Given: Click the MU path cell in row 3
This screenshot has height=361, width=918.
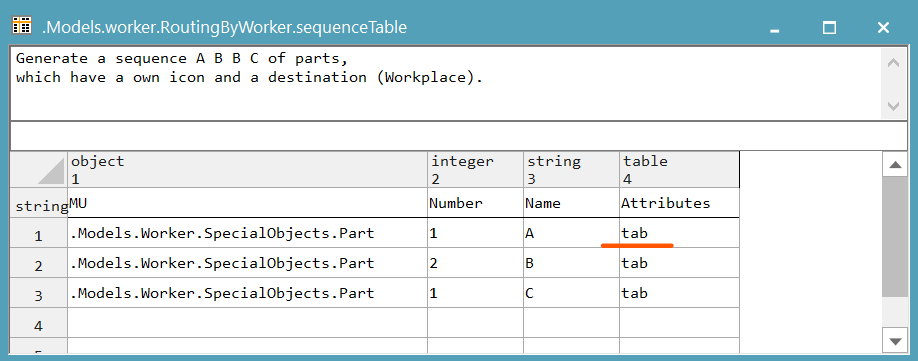Looking at the screenshot, I should [x=247, y=293].
